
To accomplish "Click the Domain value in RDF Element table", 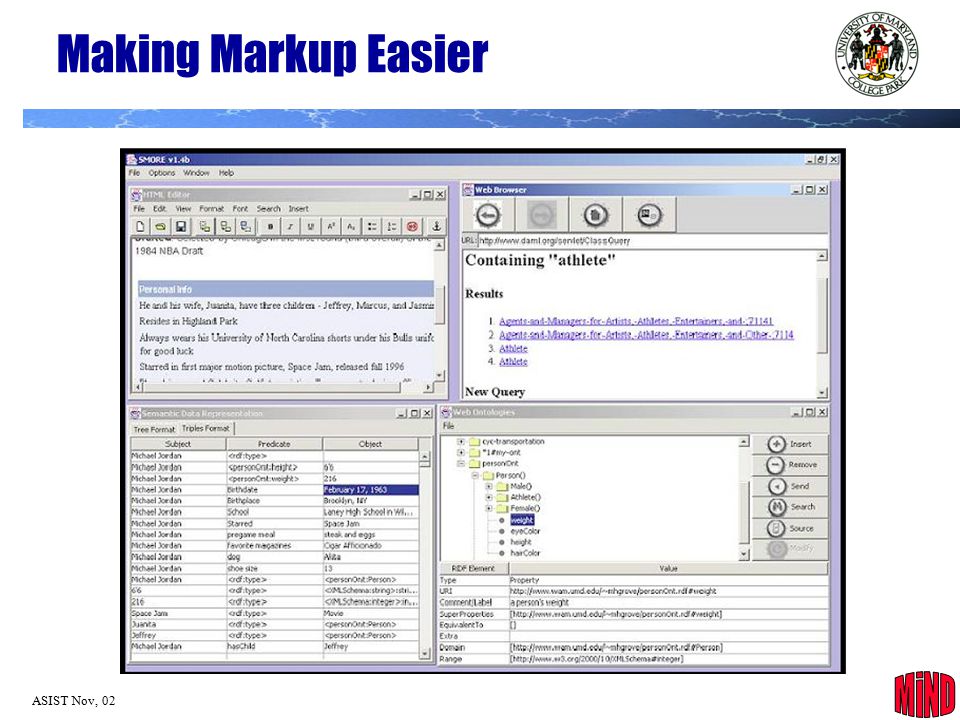I will pos(669,647).
